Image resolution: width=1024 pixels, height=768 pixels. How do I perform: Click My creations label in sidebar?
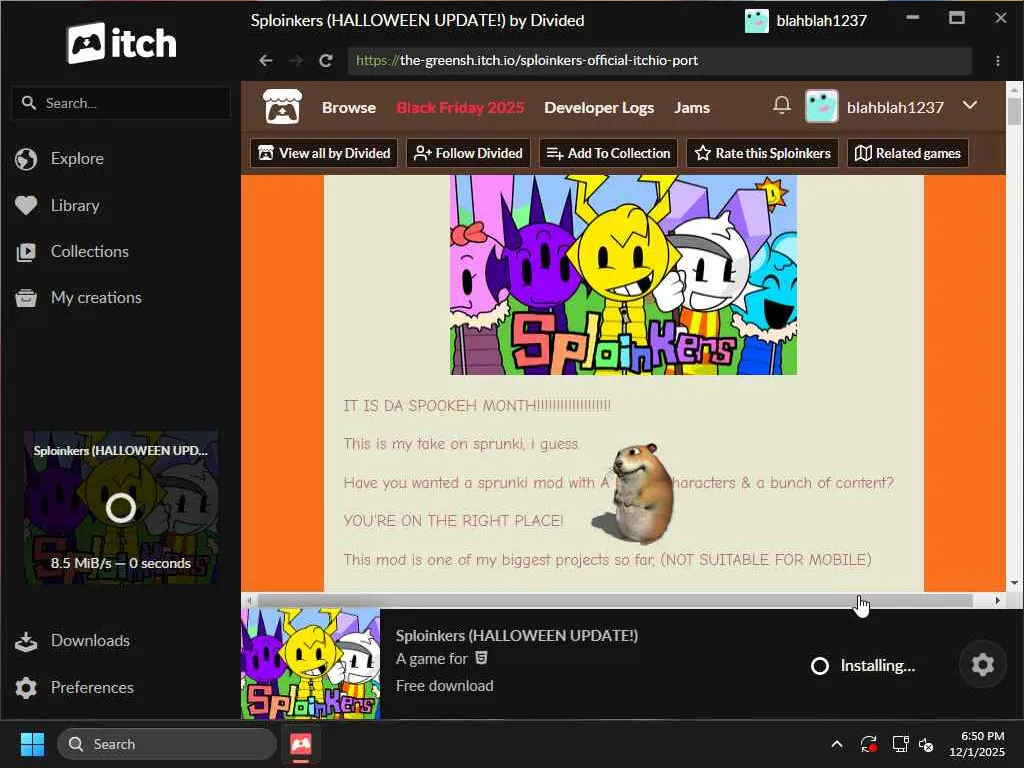96,298
